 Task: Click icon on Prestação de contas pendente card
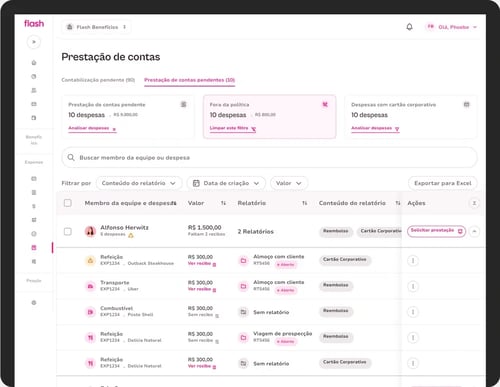tap(183, 104)
